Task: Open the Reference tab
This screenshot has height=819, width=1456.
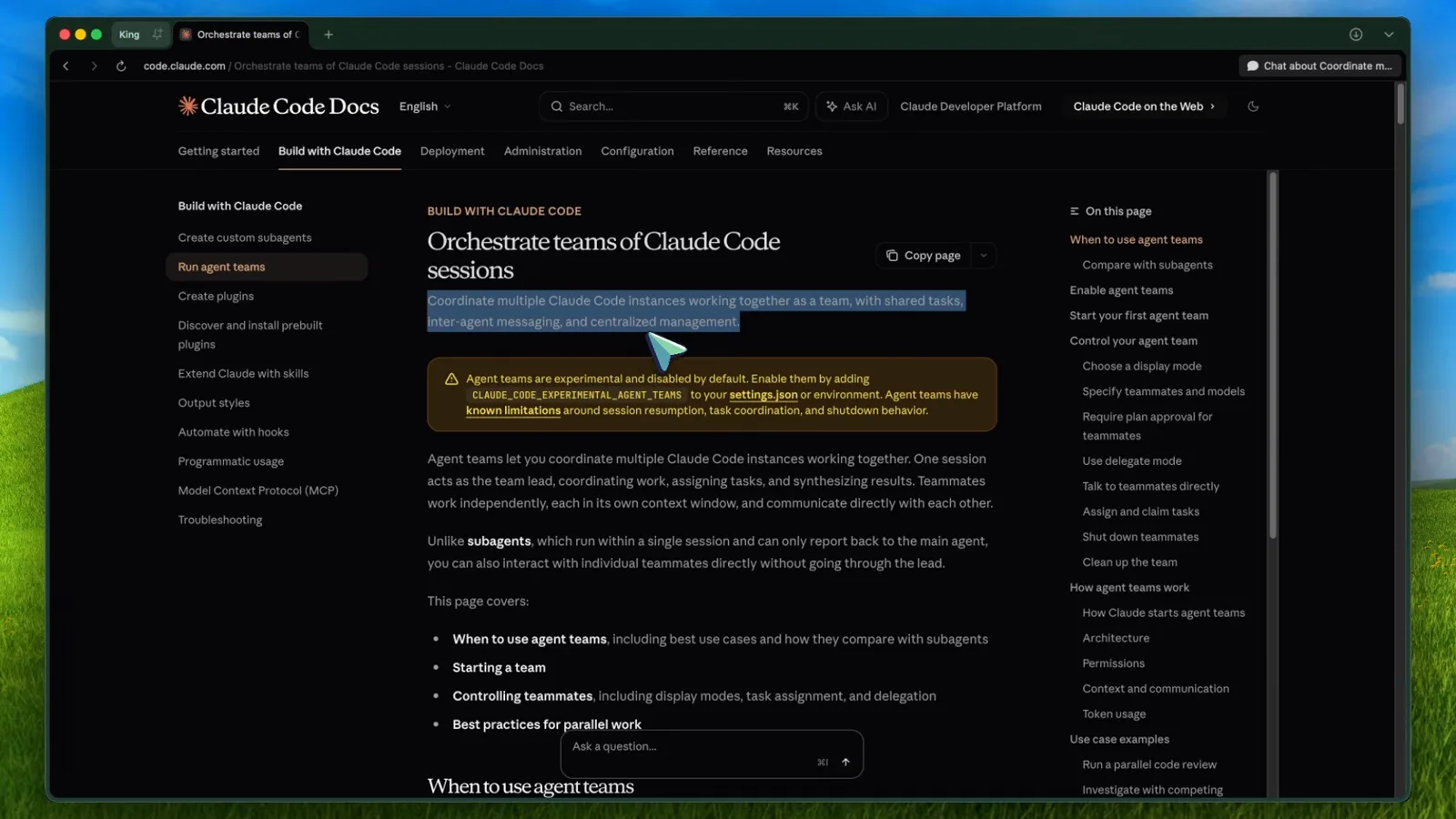Action: point(720,151)
